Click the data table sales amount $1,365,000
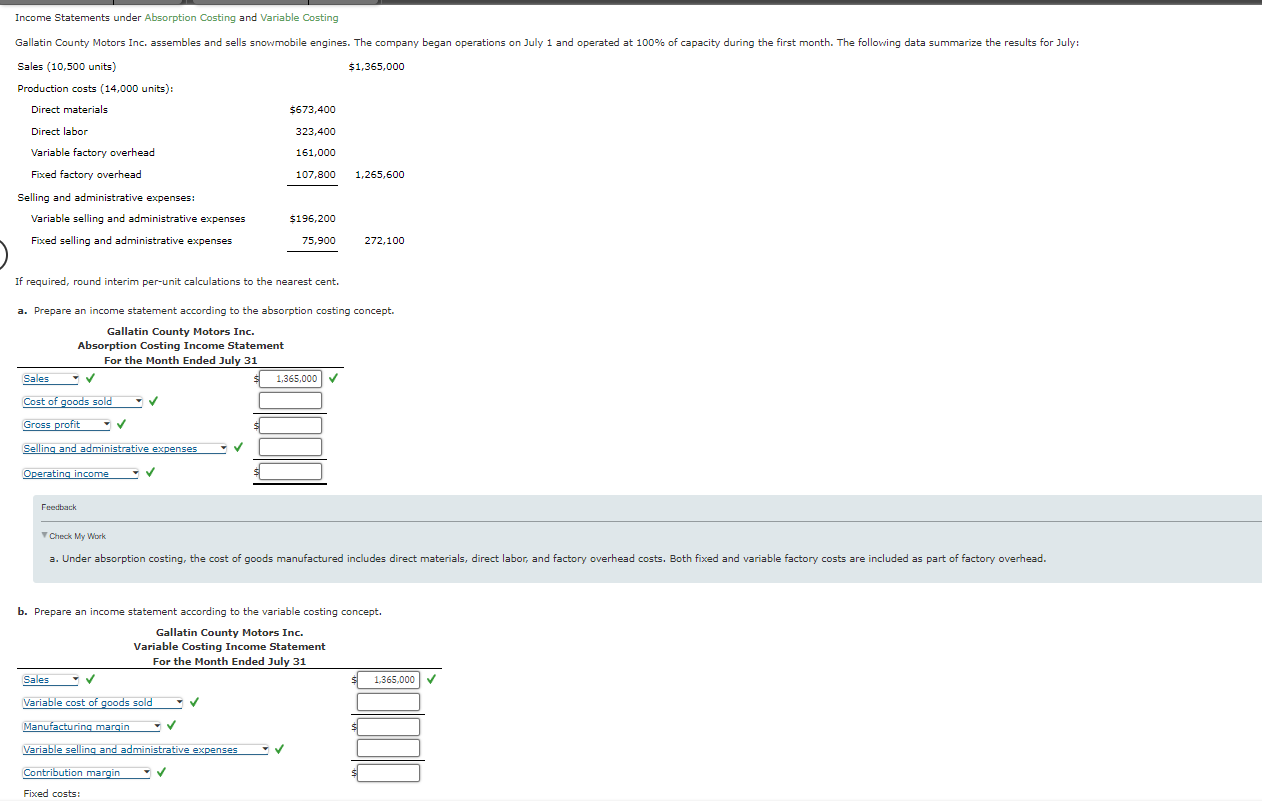Viewport: 1262px width, 801px height. pyautogui.click(x=377, y=67)
